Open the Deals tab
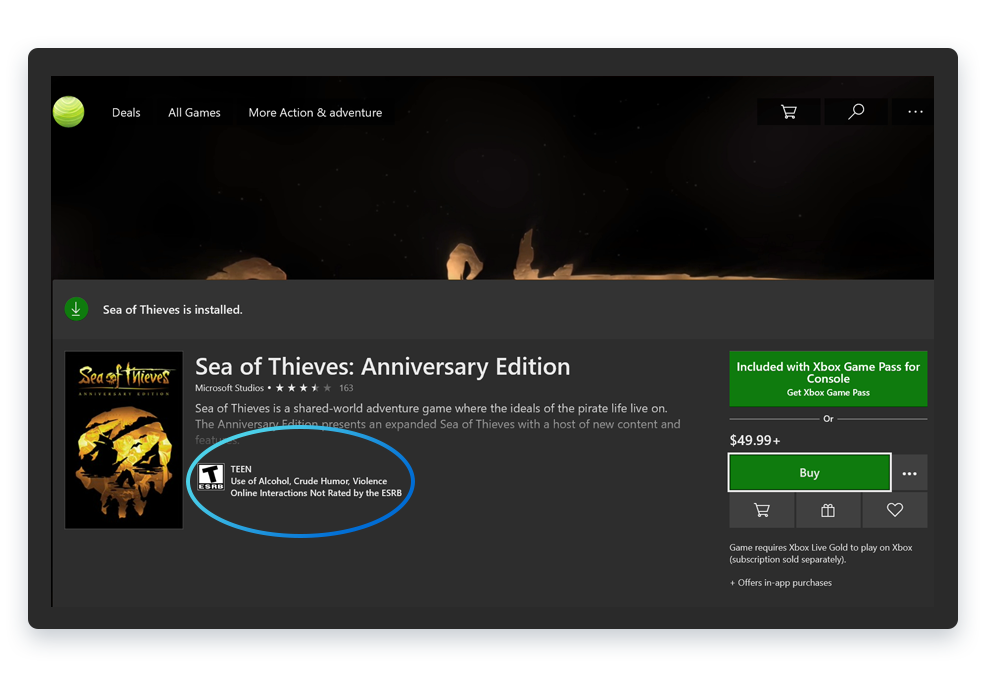The image size is (985, 676). click(126, 112)
